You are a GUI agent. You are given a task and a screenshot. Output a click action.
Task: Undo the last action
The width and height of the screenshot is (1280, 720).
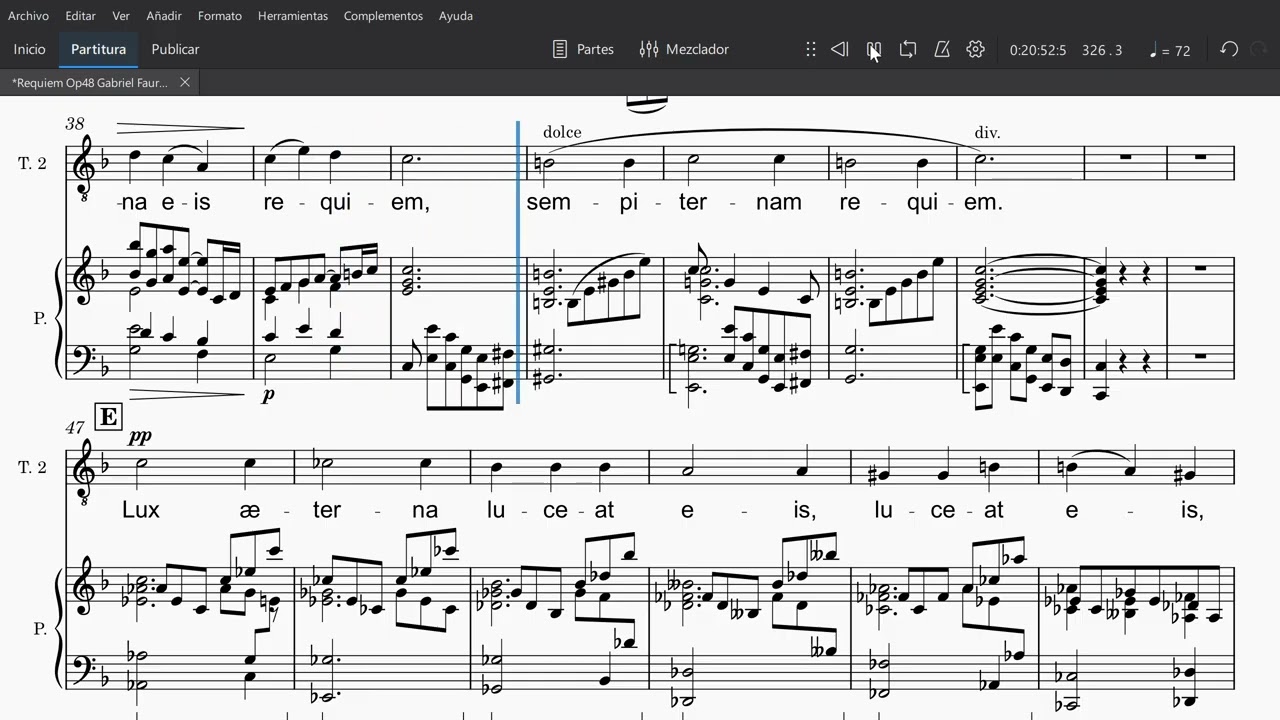[x=1229, y=49]
